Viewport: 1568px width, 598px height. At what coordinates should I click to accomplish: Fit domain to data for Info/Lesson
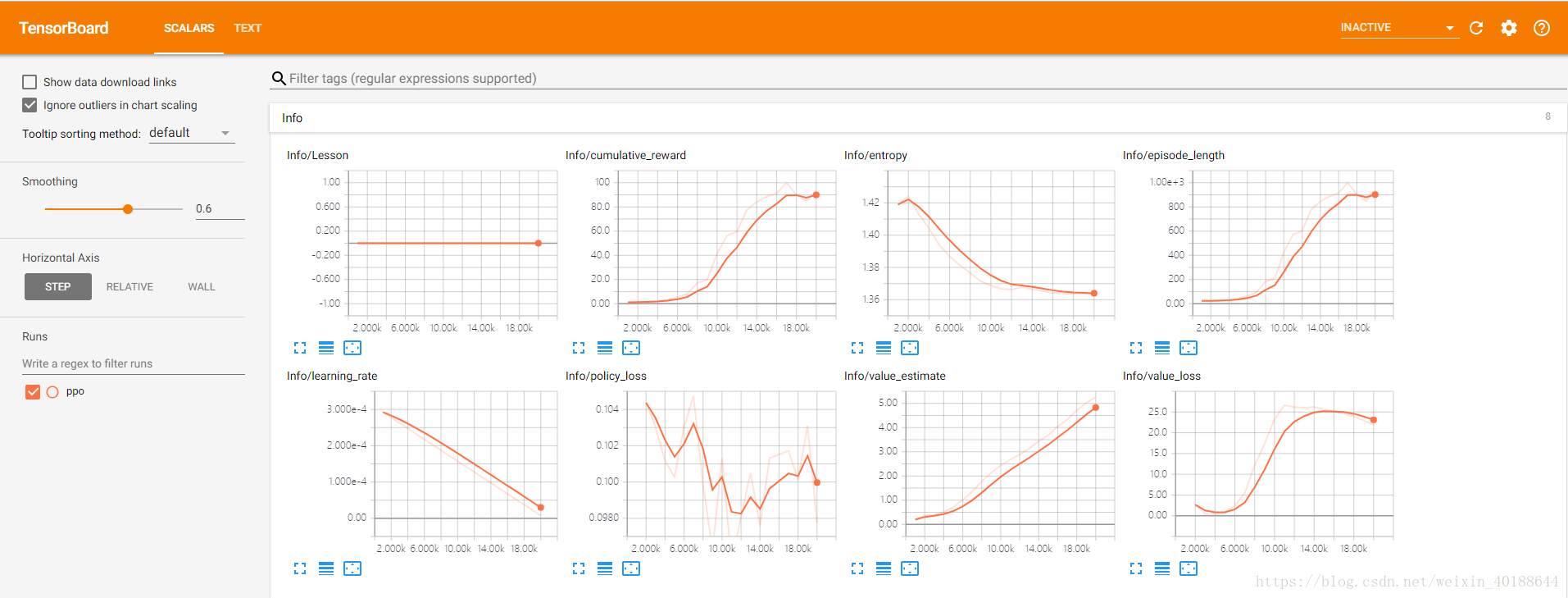(352, 348)
